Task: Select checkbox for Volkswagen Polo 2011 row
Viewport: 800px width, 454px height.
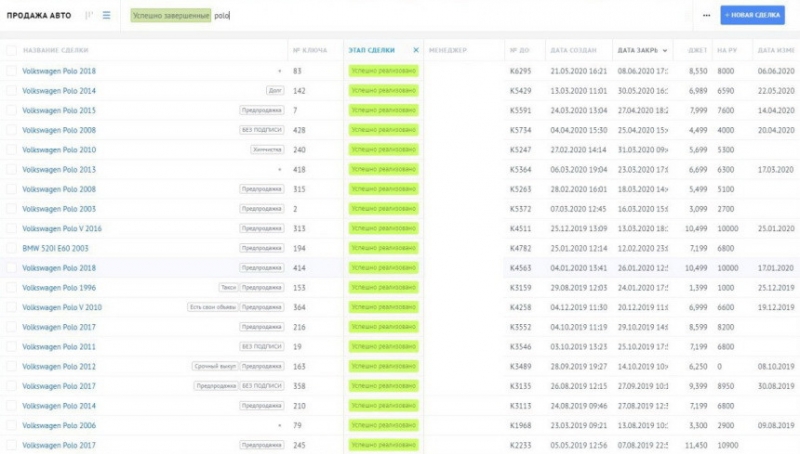Action: click(x=11, y=346)
